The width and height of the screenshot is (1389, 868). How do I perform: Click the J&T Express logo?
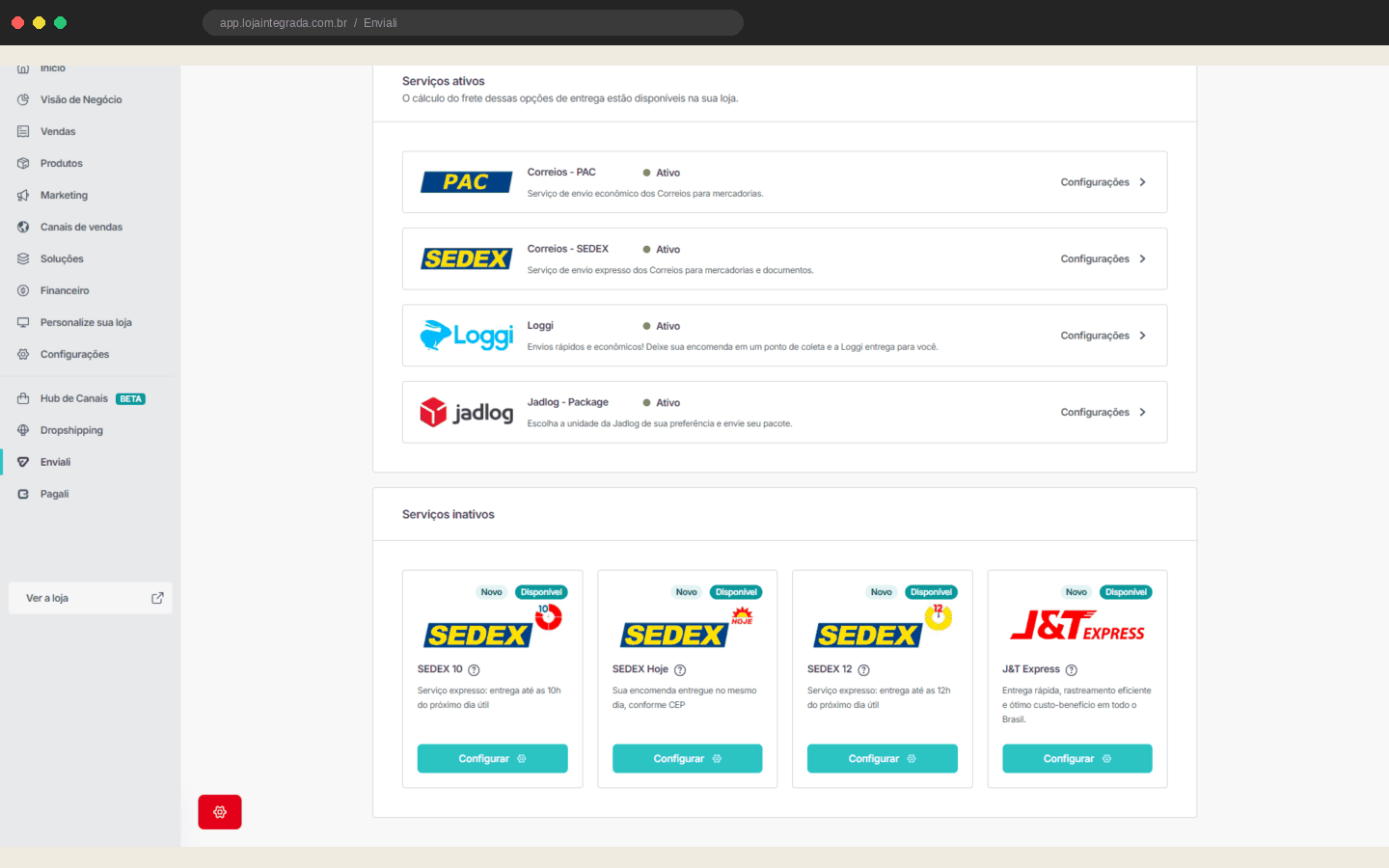[x=1077, y=625]
